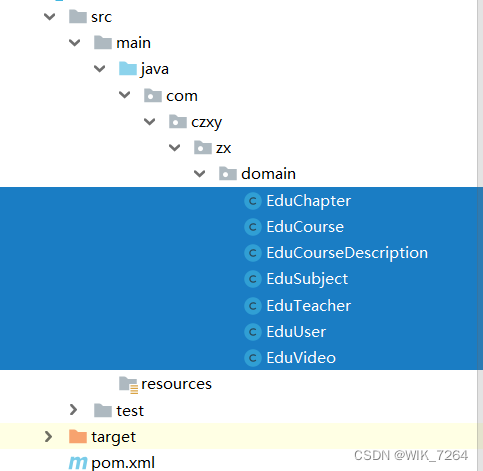Click the domain package icon
Viewport: 483px width, 471px height.
click(x=228, y=173)
